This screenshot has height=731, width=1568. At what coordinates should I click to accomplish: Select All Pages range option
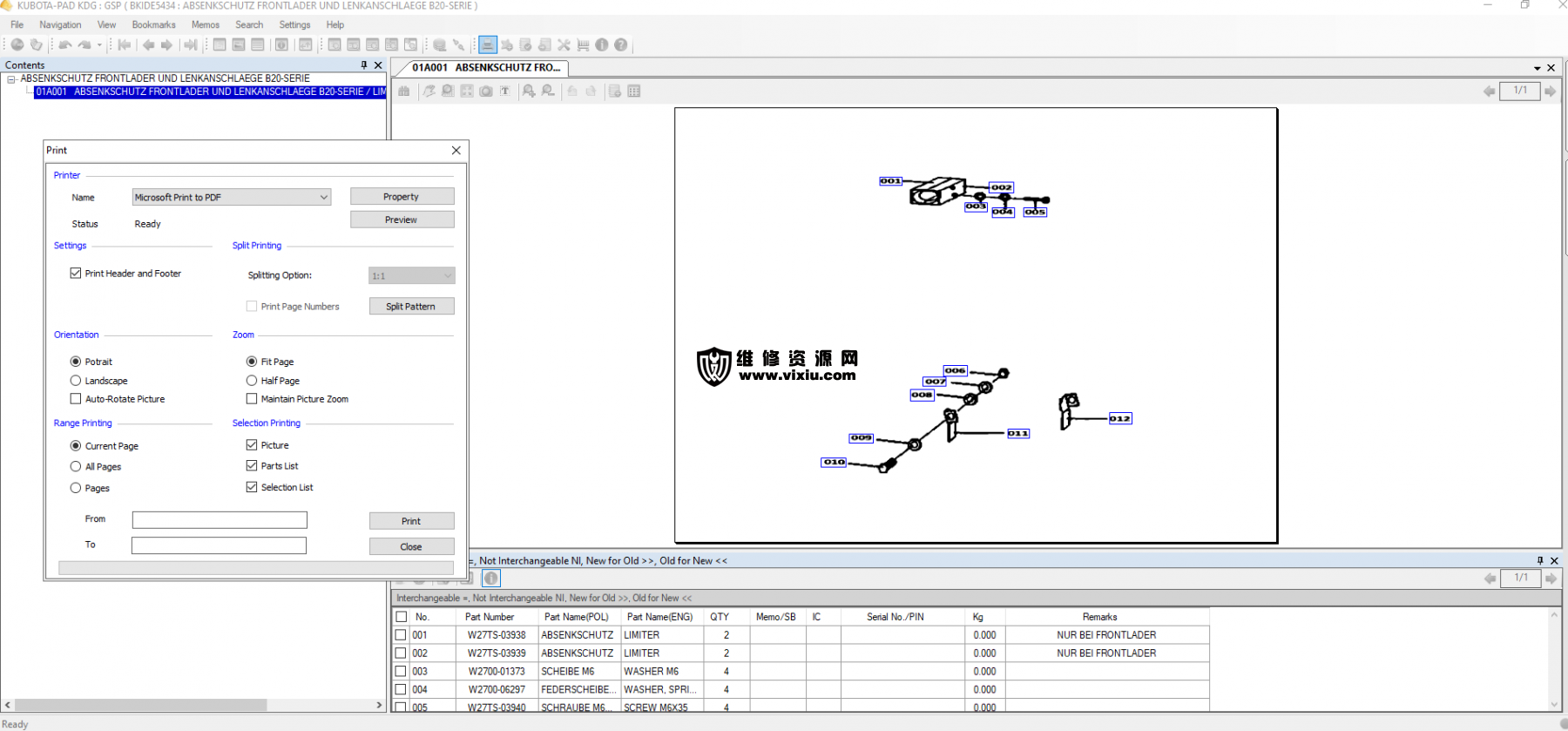(x=76, y=466)
